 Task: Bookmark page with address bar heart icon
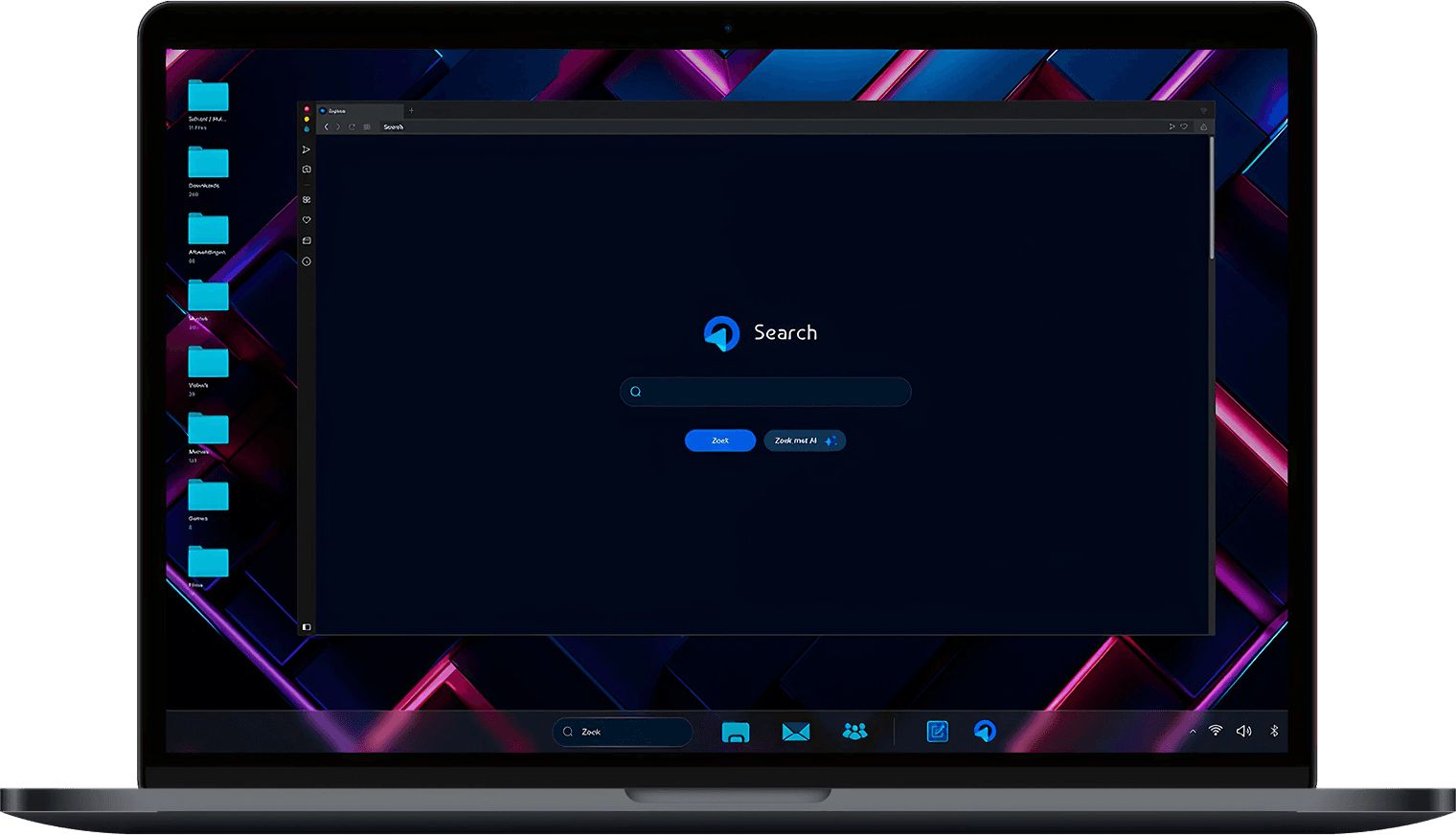tap(1184, 126)
